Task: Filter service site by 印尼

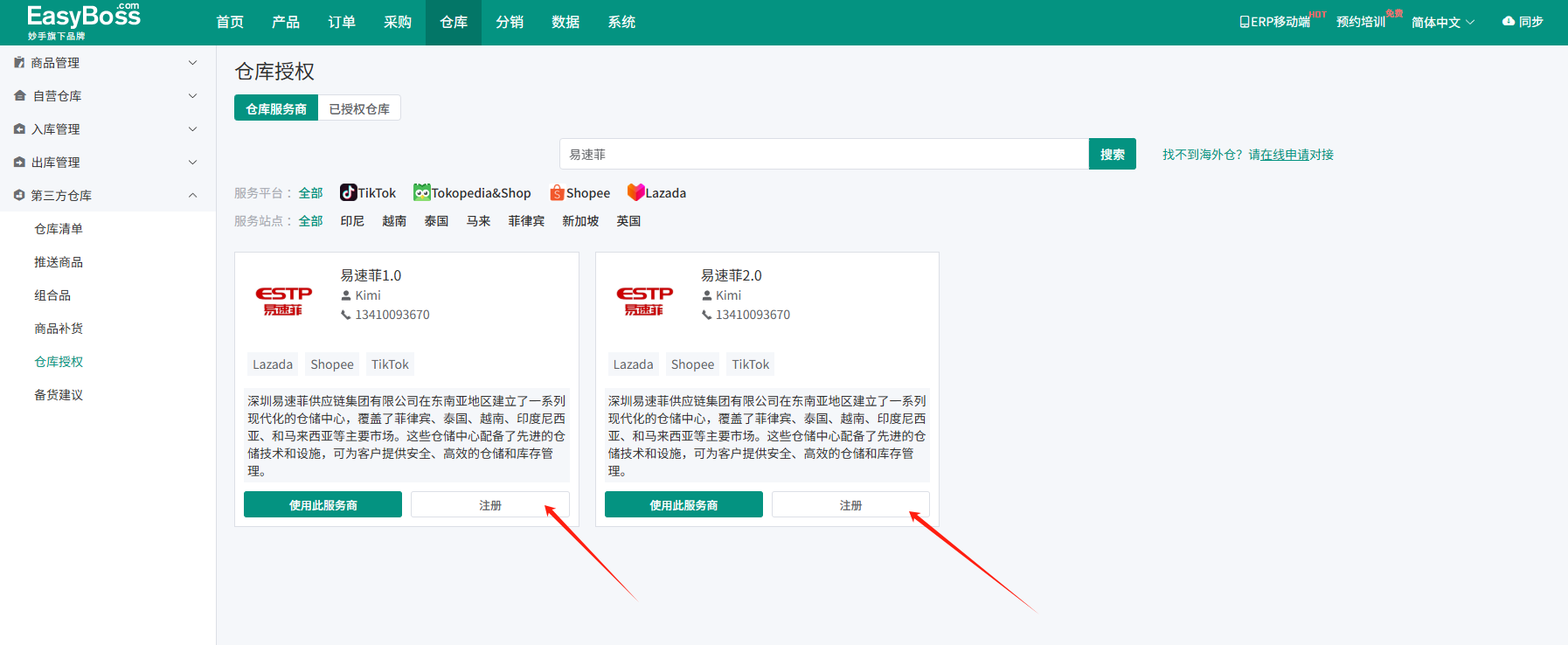Action: (x=352, y=221)
